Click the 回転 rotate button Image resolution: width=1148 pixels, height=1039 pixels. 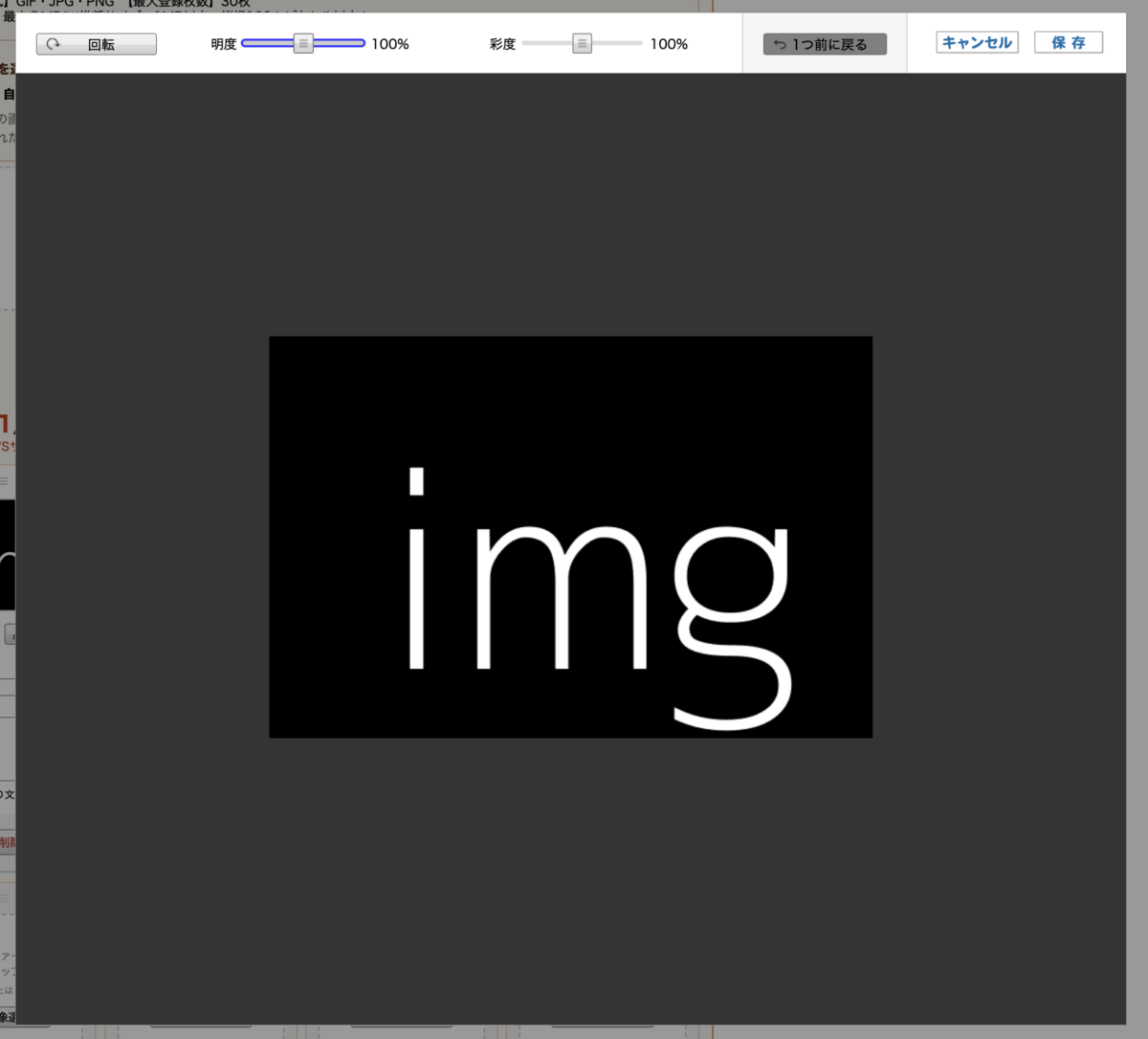tap(97, 44)
